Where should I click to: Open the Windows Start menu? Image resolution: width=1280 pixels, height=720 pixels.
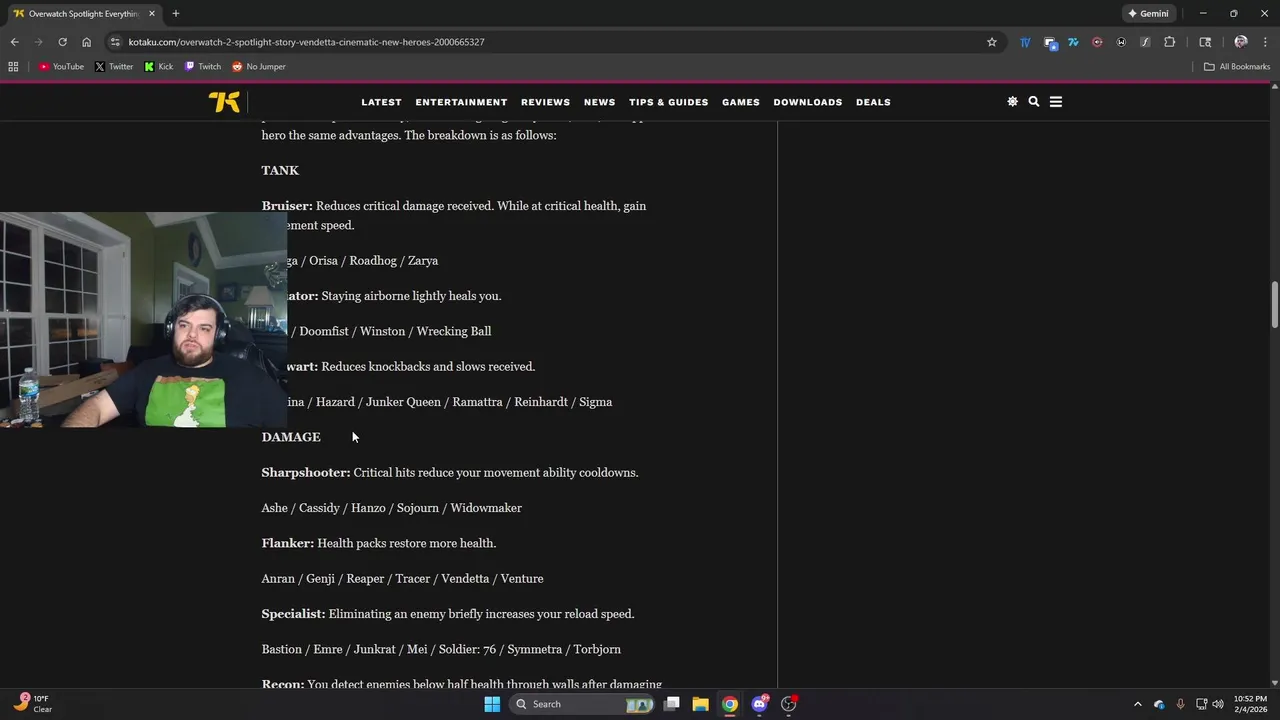[x=492, y=704]
